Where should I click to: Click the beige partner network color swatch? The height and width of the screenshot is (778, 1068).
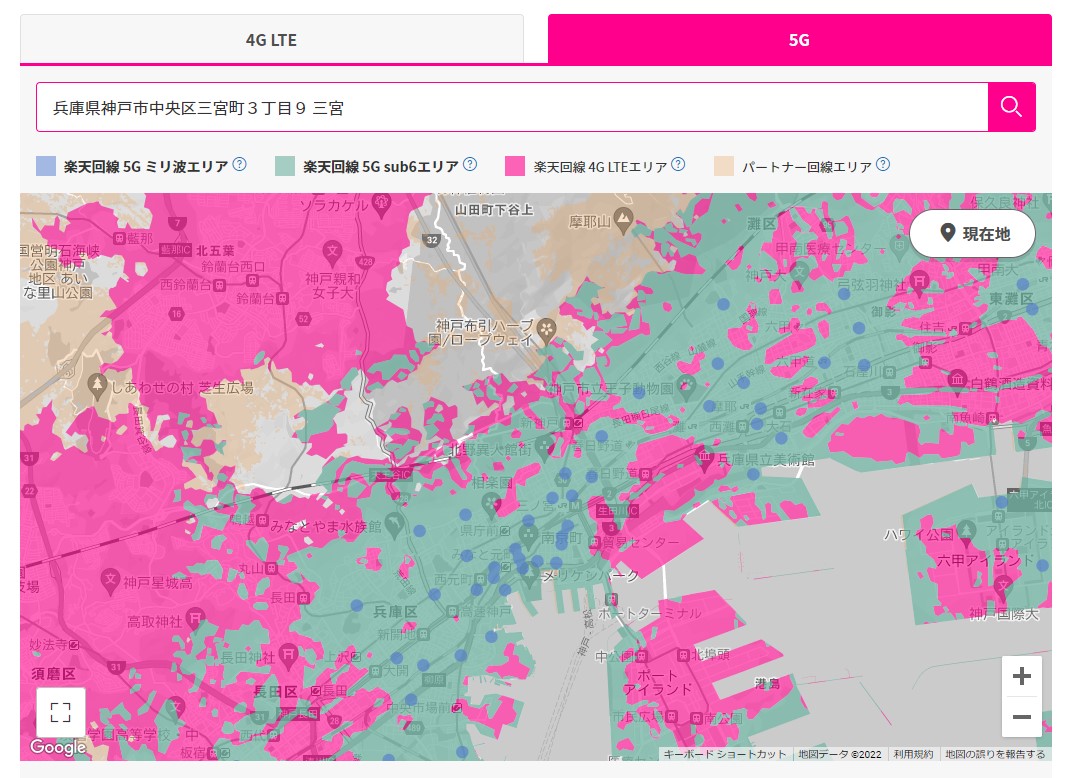723,166
